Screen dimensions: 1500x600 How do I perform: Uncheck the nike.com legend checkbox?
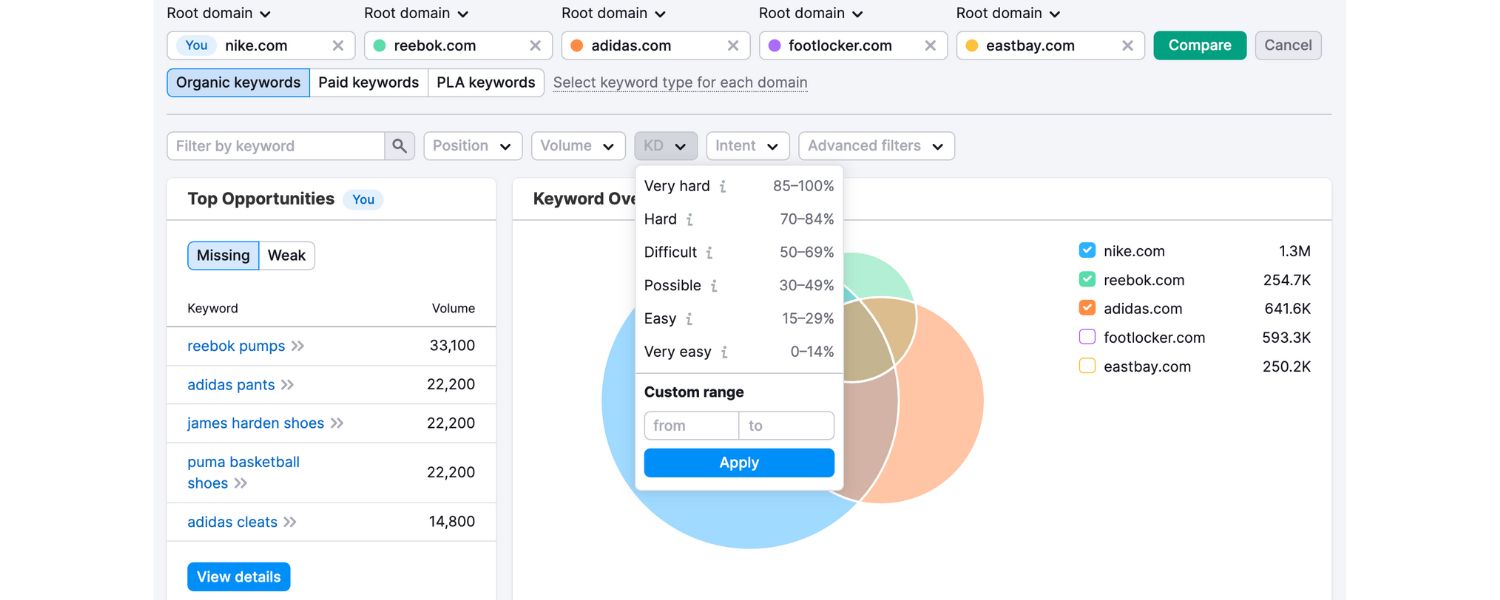1087,251
